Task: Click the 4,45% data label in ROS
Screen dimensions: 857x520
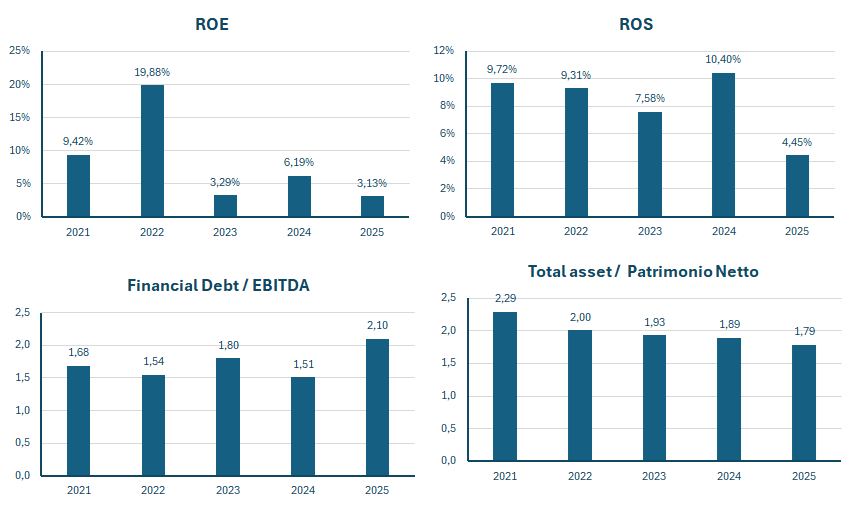Action: [797, 142]
